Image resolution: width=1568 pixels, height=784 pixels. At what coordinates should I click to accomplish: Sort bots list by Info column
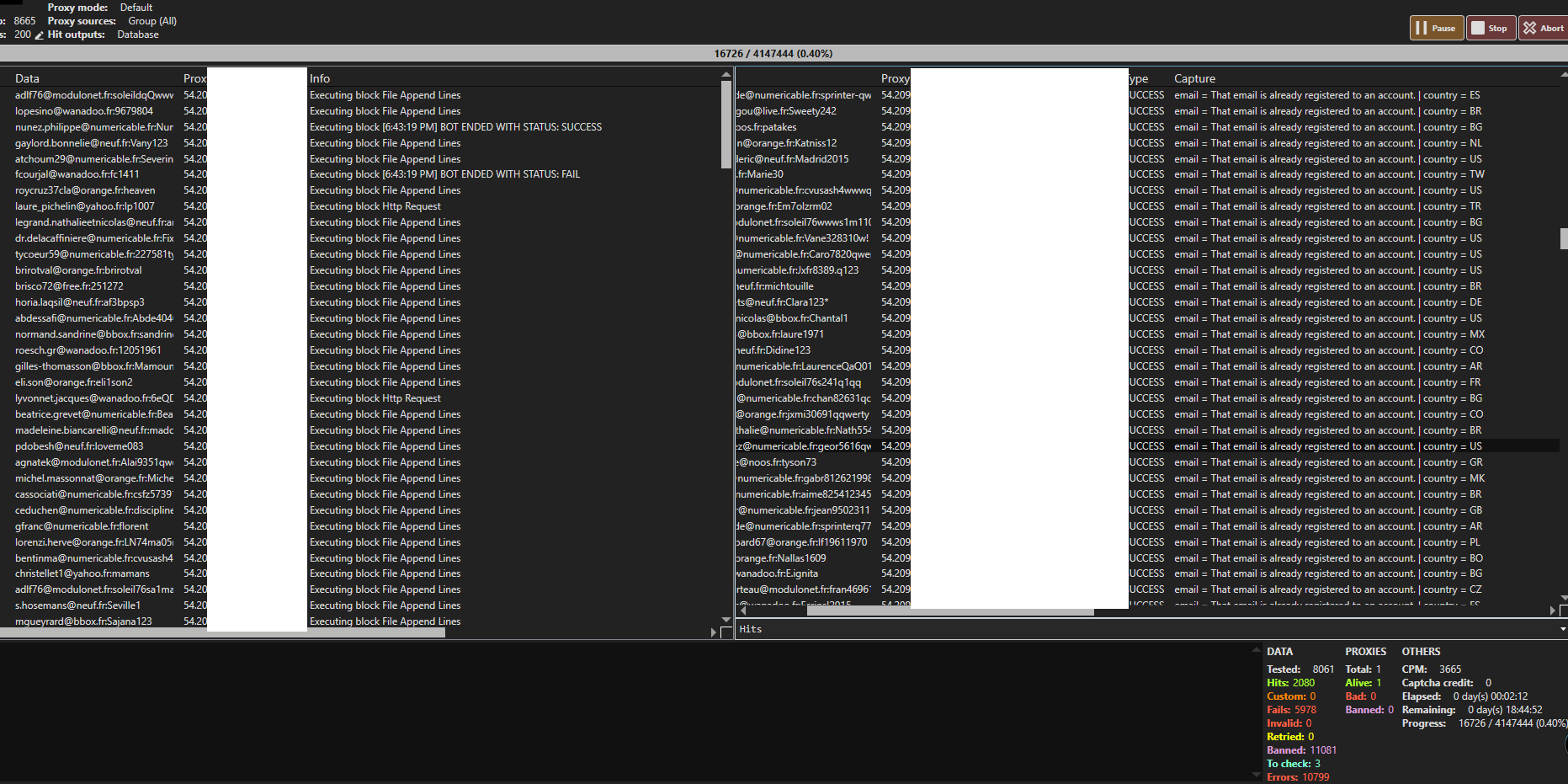click(x=320, y=78)
